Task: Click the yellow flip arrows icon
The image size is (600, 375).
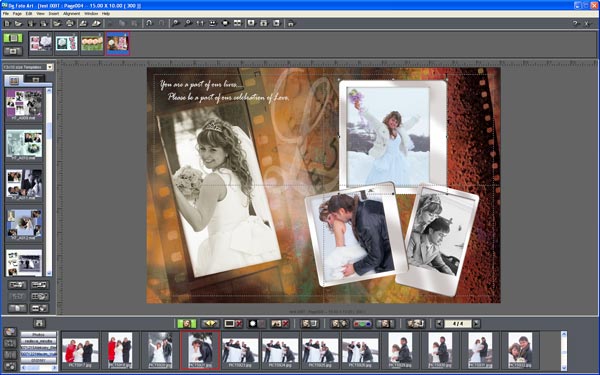Action: coord(210,324)
